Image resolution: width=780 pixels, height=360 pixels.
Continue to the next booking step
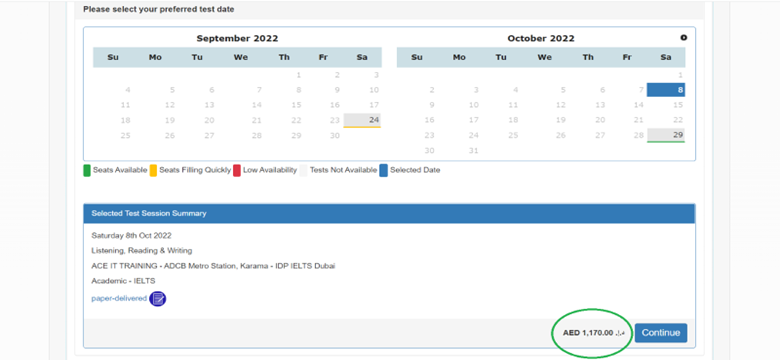[x=661, y=333]
